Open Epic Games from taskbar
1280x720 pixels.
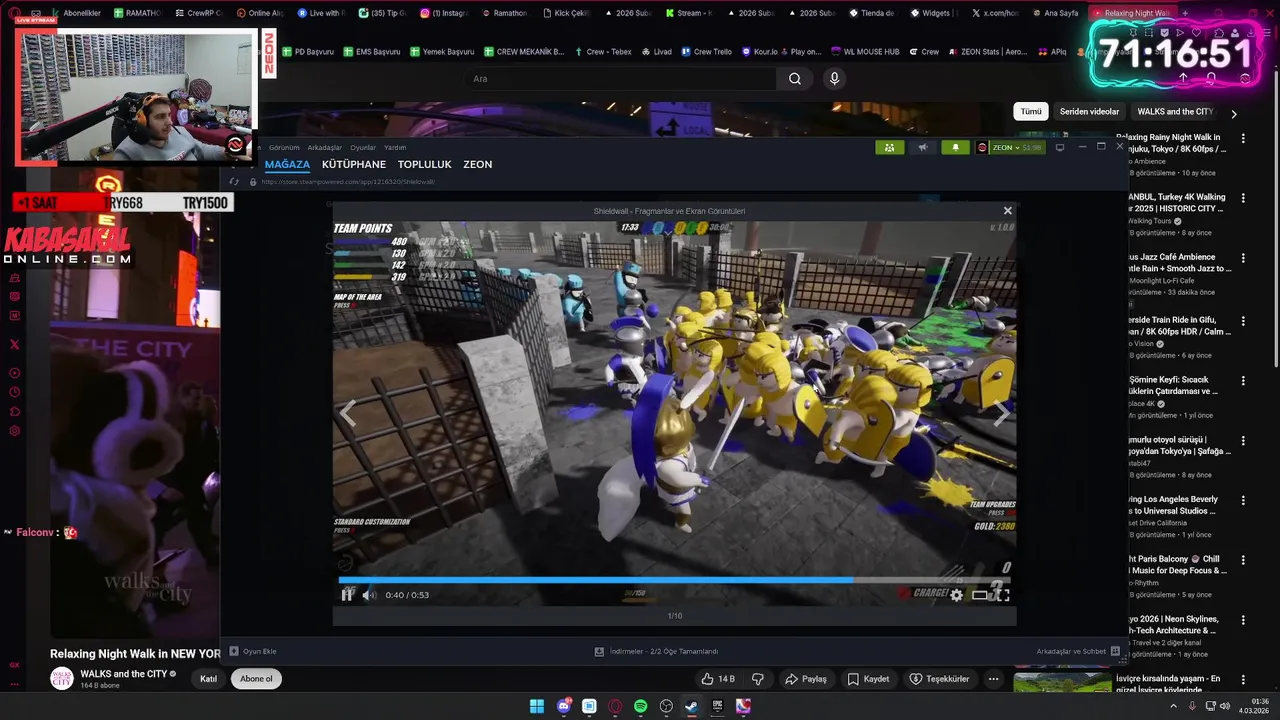point(718,706)
